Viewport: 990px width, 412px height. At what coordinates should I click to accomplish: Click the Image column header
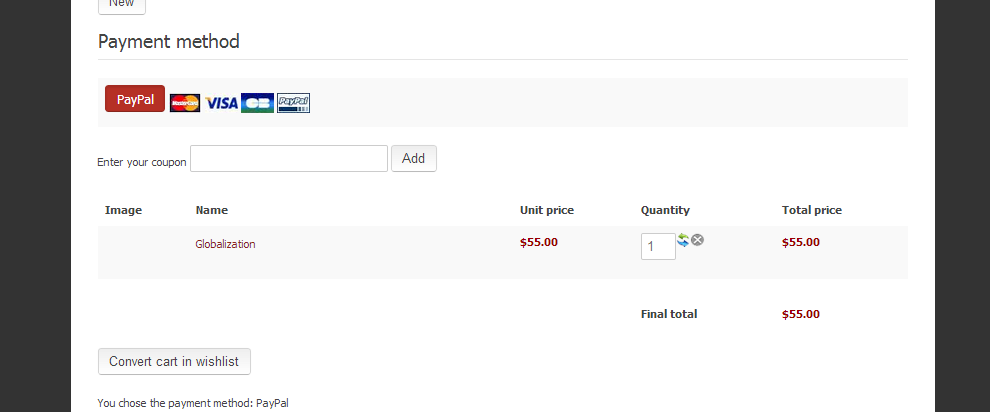(x=124, y=210)
